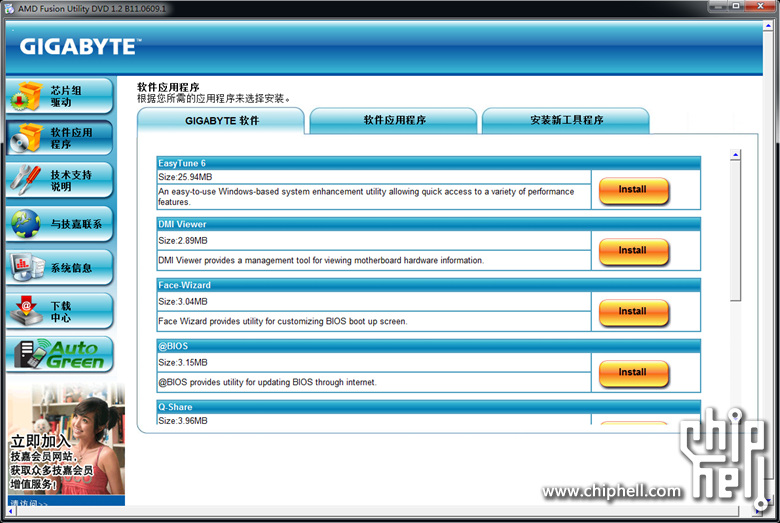
Task: Click the Size:25.94MB text
Action: point(185,177)
